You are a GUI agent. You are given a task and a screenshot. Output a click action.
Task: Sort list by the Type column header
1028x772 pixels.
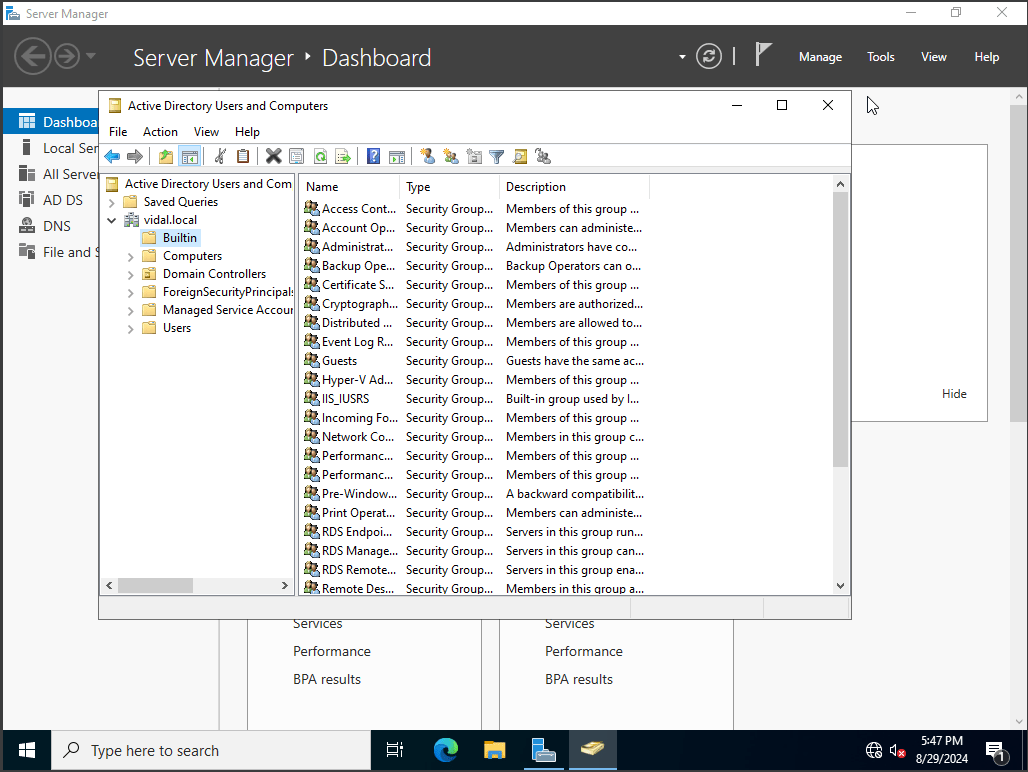449,187
